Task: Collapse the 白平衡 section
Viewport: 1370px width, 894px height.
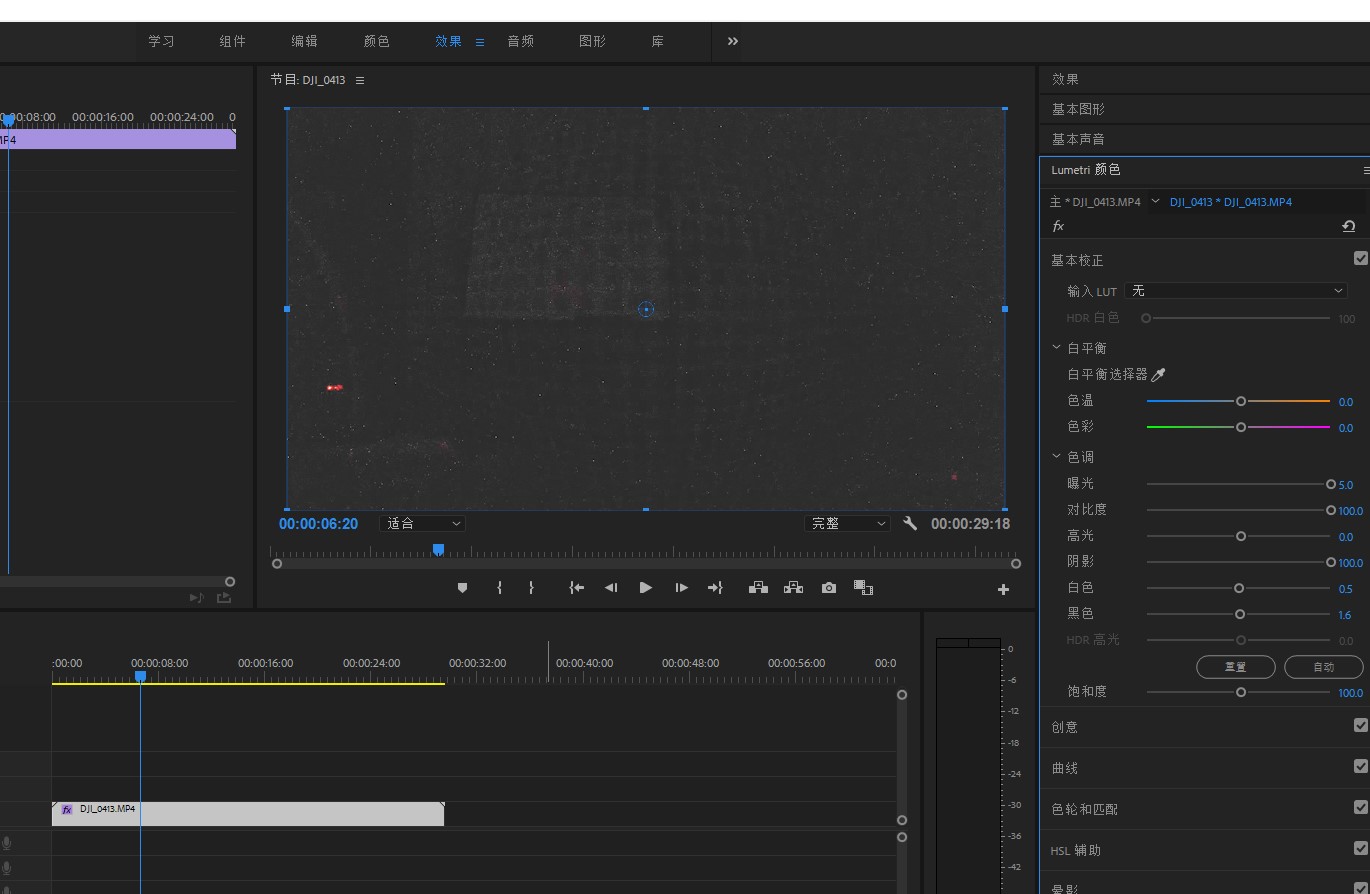Action: point(1056,348)
